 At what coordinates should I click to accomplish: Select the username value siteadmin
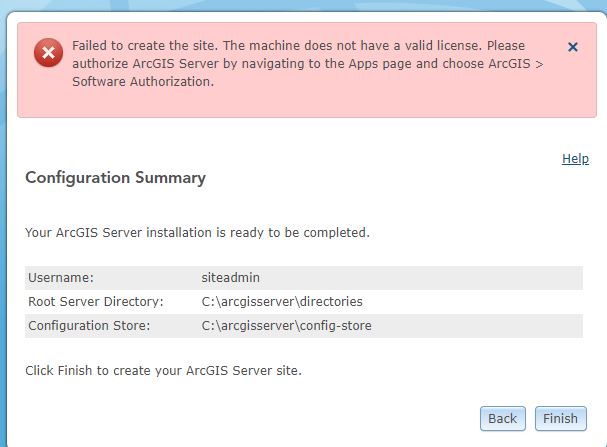[x=230, y=277]
